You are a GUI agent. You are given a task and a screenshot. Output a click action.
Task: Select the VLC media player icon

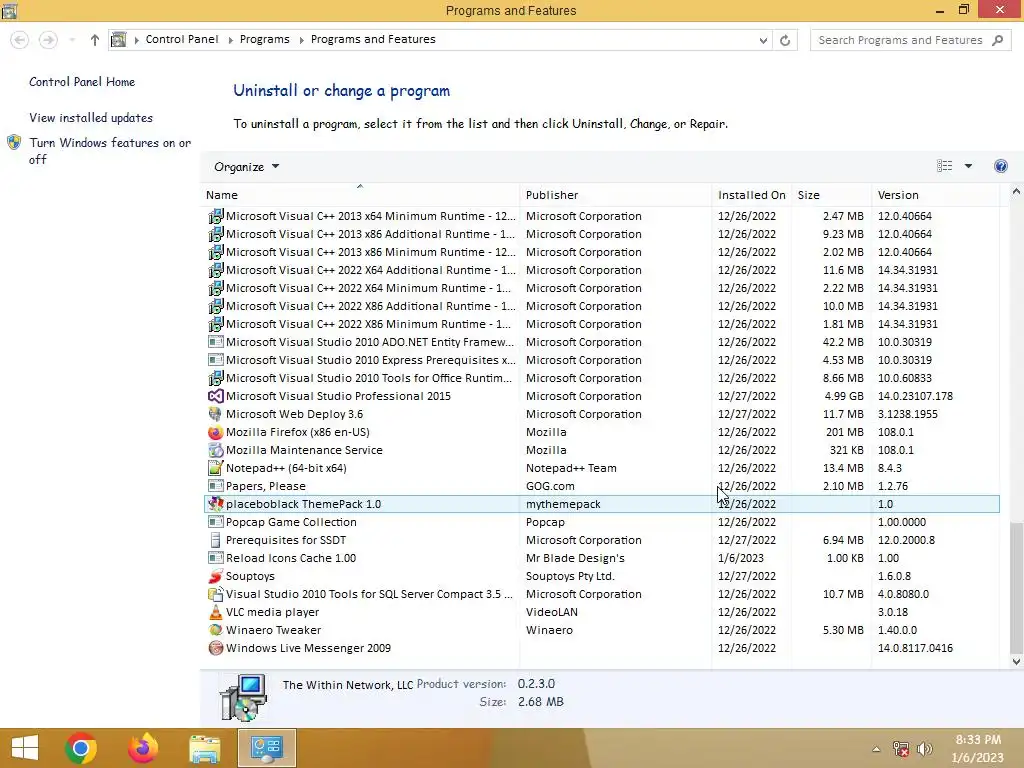point(216,612)
